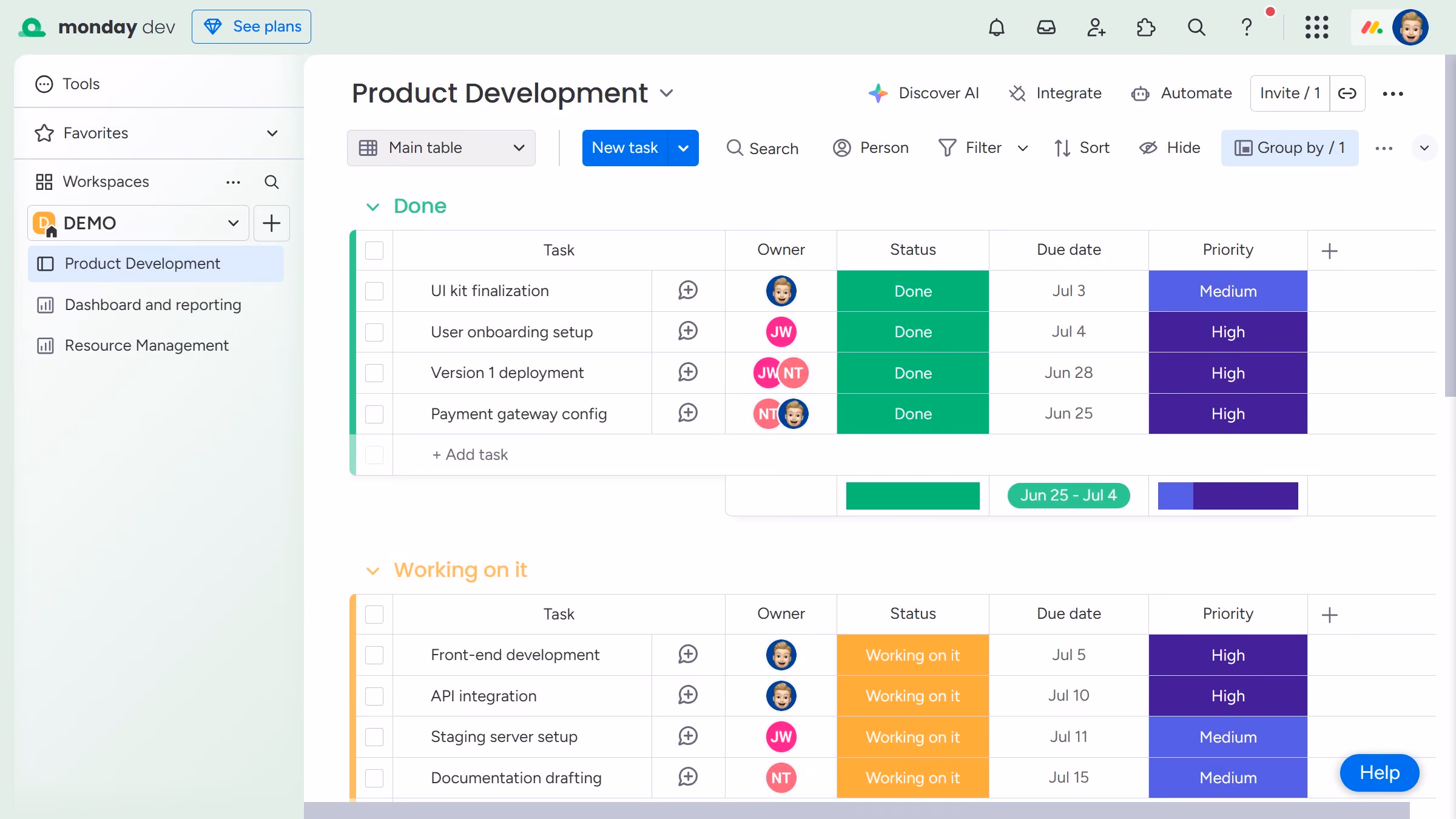Open conversation for Documentation drafting
The image size is (1456, 819).
688,777
